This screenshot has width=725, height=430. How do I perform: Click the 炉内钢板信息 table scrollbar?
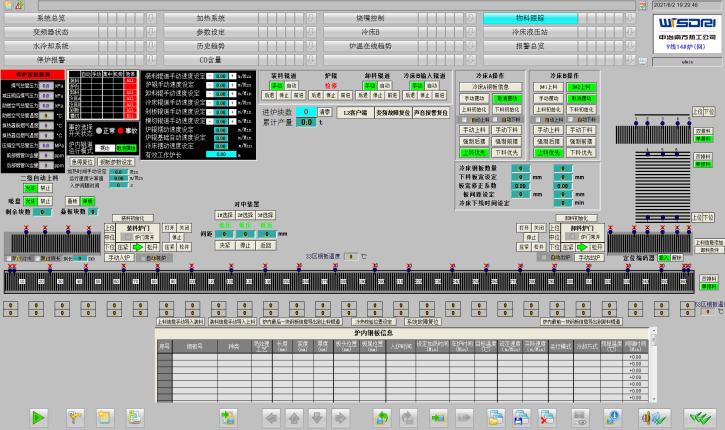653,365
